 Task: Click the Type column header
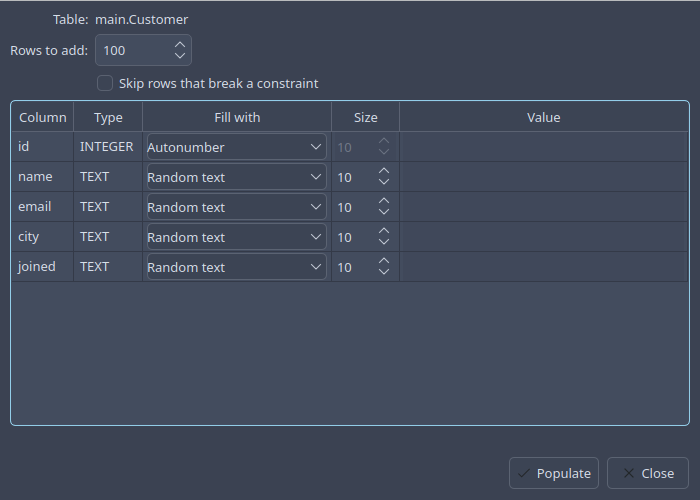(108, 117)
